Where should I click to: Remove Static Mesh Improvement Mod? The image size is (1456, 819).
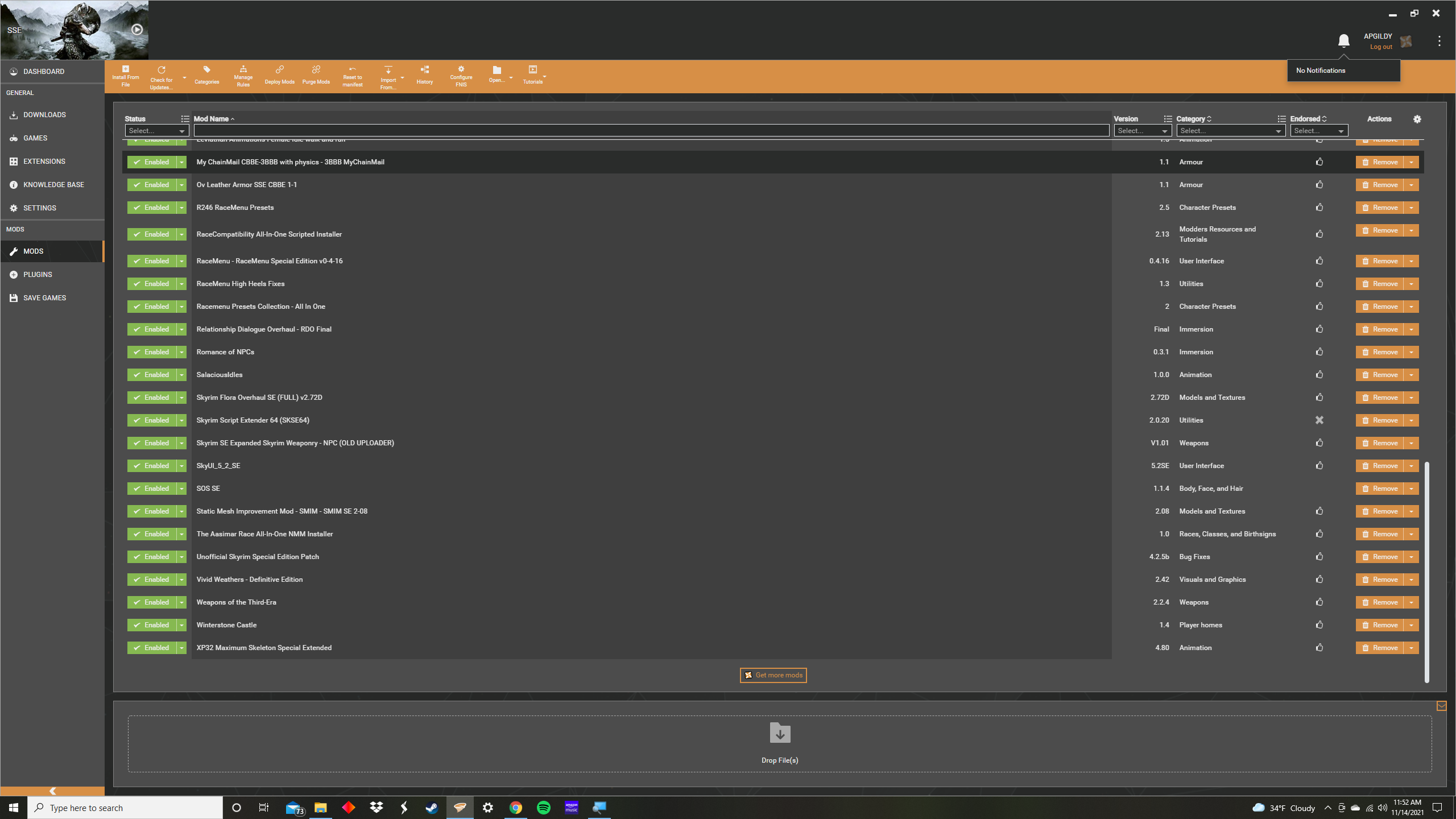[1379, 511]
